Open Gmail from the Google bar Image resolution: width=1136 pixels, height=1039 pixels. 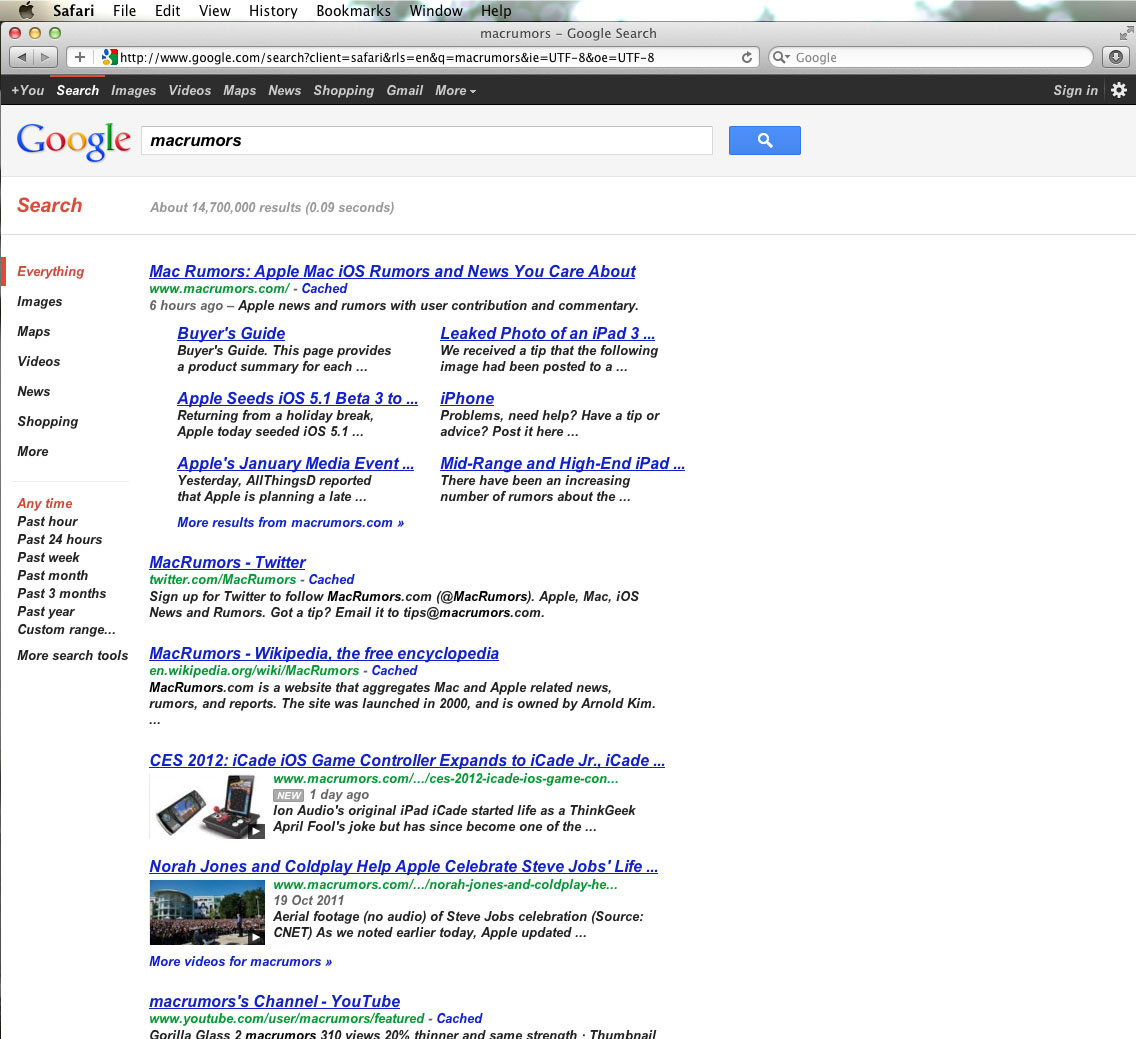(x=404, y=91)
